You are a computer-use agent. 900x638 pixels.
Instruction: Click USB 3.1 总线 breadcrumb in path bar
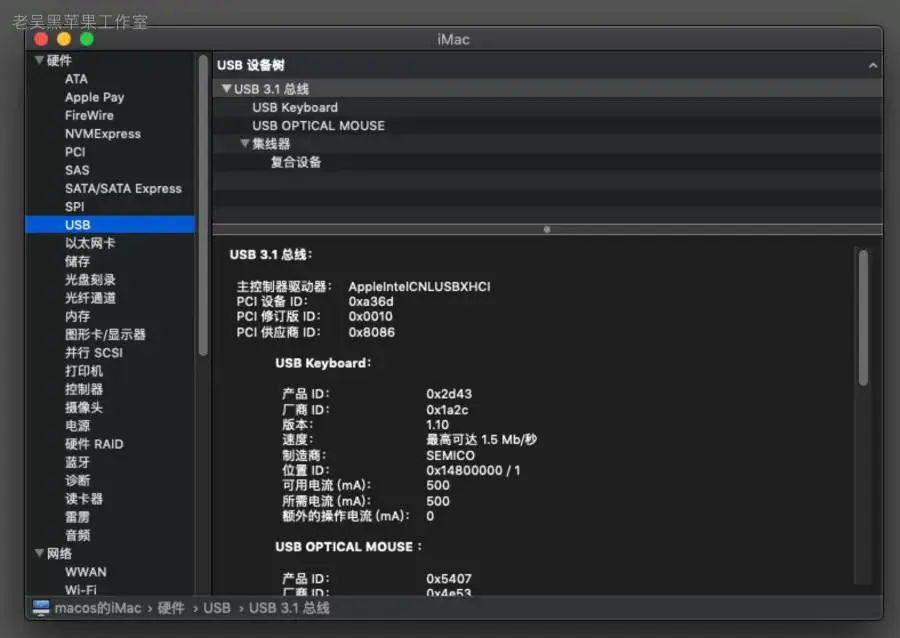coord(289,608)
